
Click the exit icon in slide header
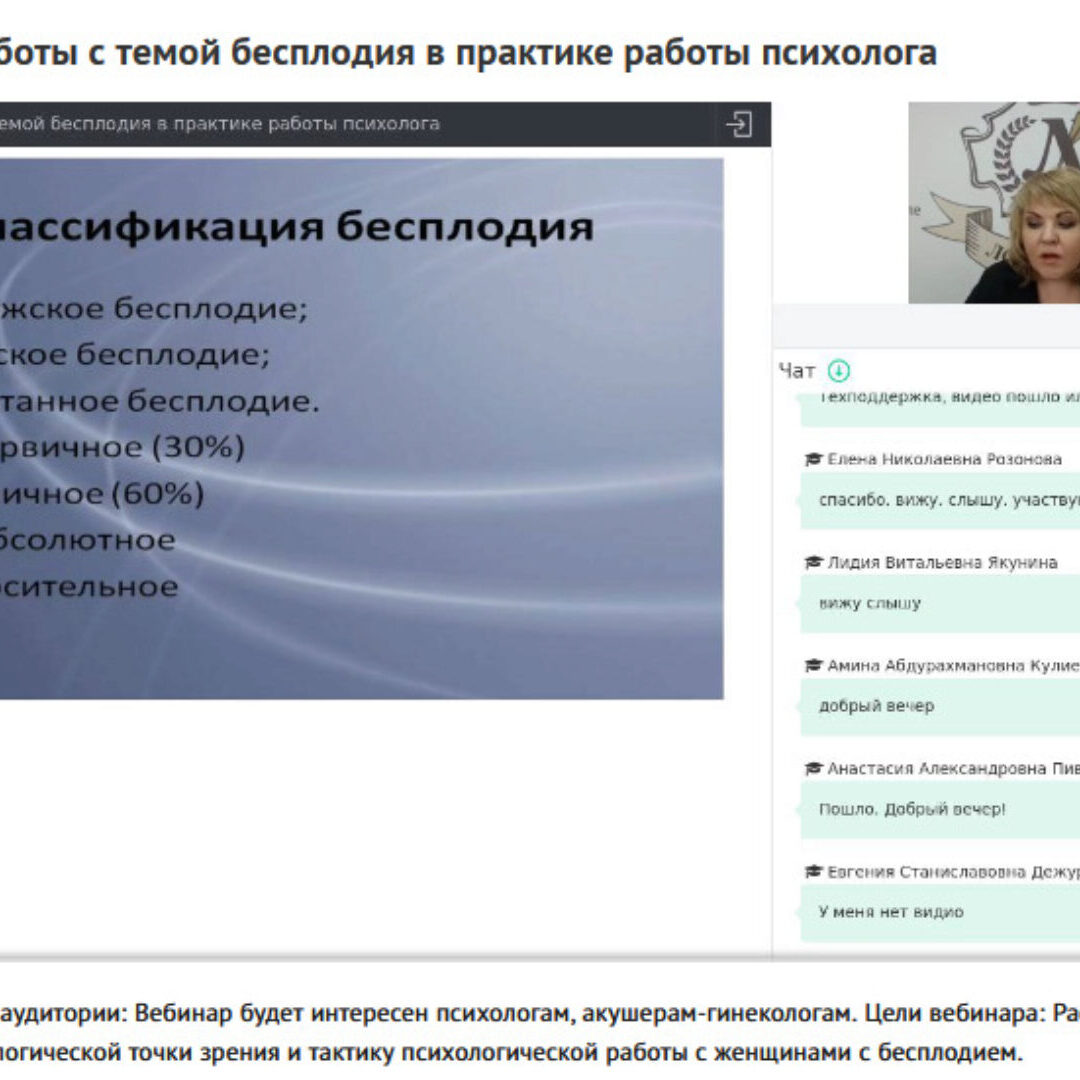[x=739, y=125]
